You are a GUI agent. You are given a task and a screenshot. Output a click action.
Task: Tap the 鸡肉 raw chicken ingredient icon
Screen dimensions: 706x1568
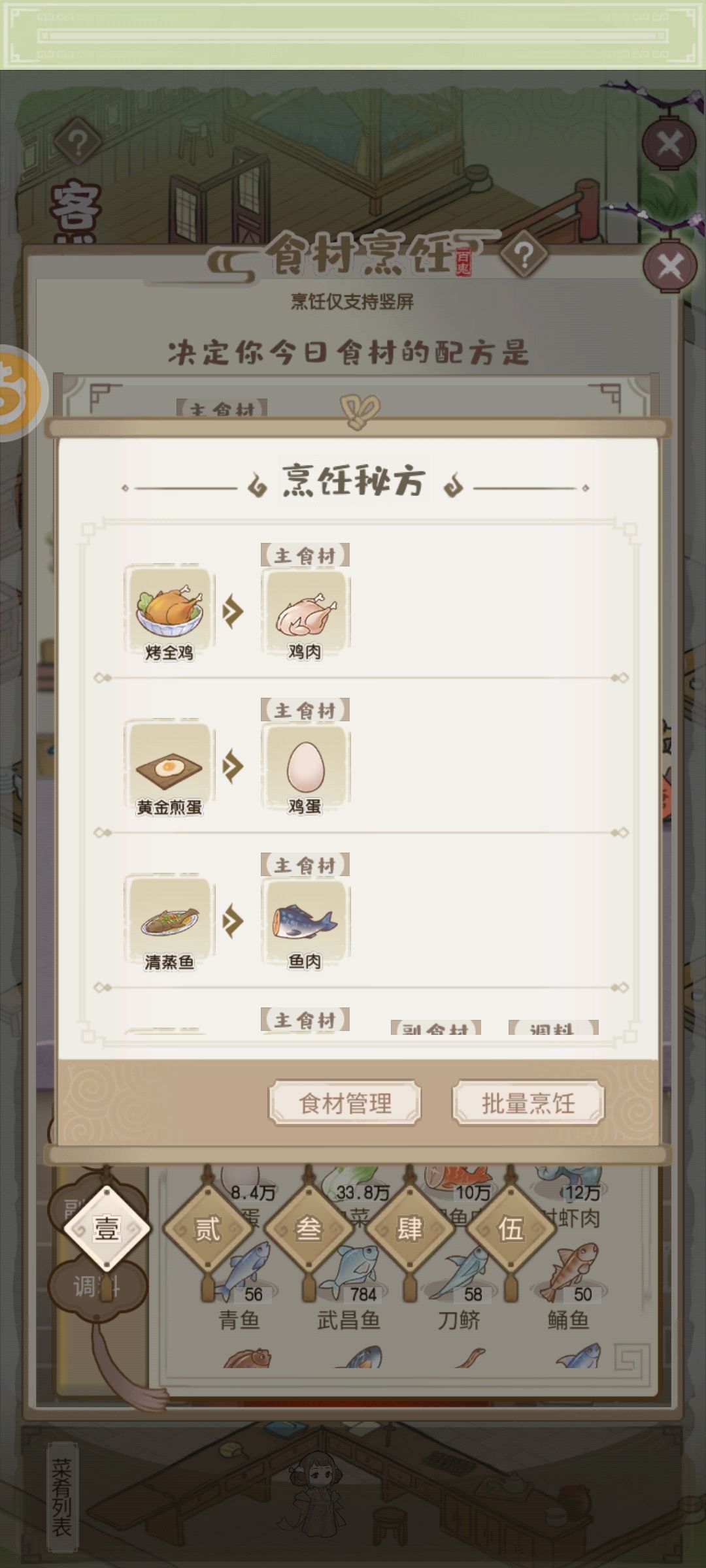pyautogui.click(x=305, y=612)
